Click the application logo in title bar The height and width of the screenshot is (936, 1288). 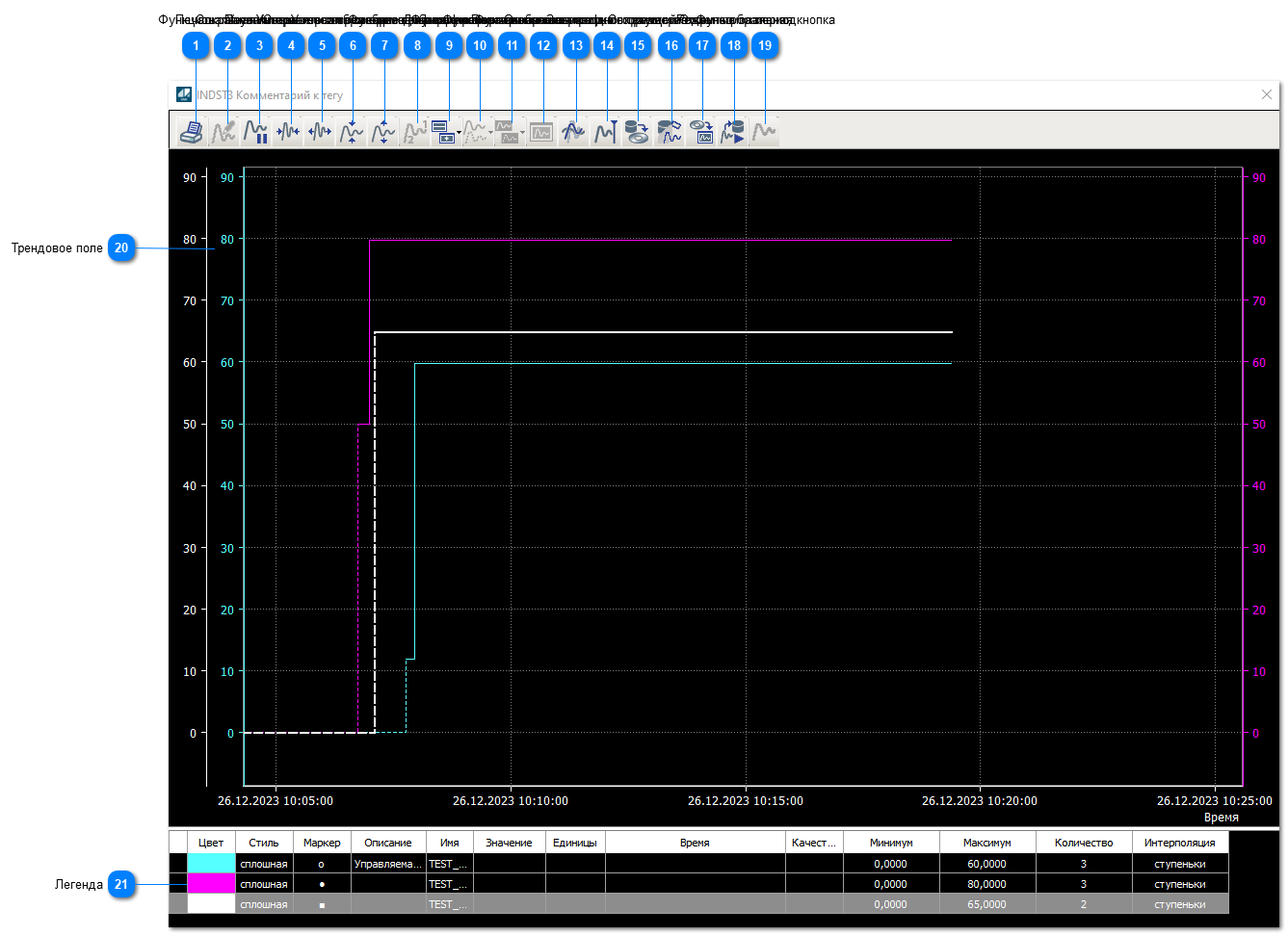(184, 94)
